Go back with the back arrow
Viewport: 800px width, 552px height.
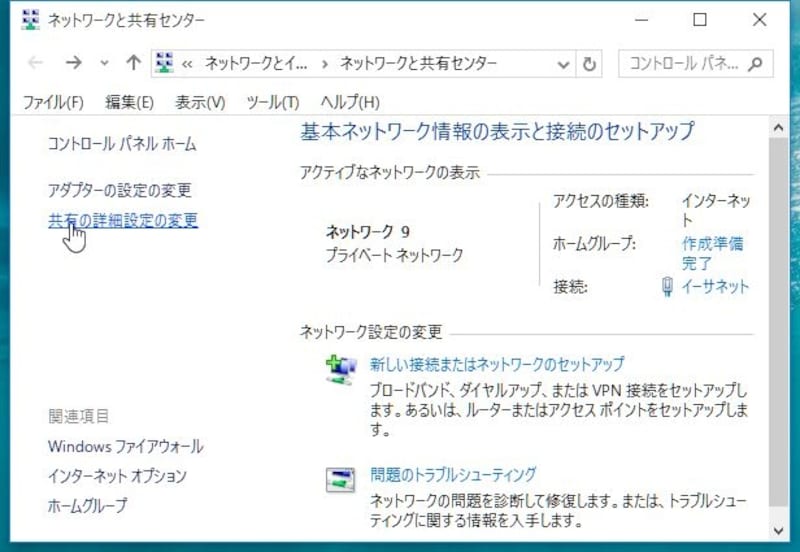(x=35, y=63)
